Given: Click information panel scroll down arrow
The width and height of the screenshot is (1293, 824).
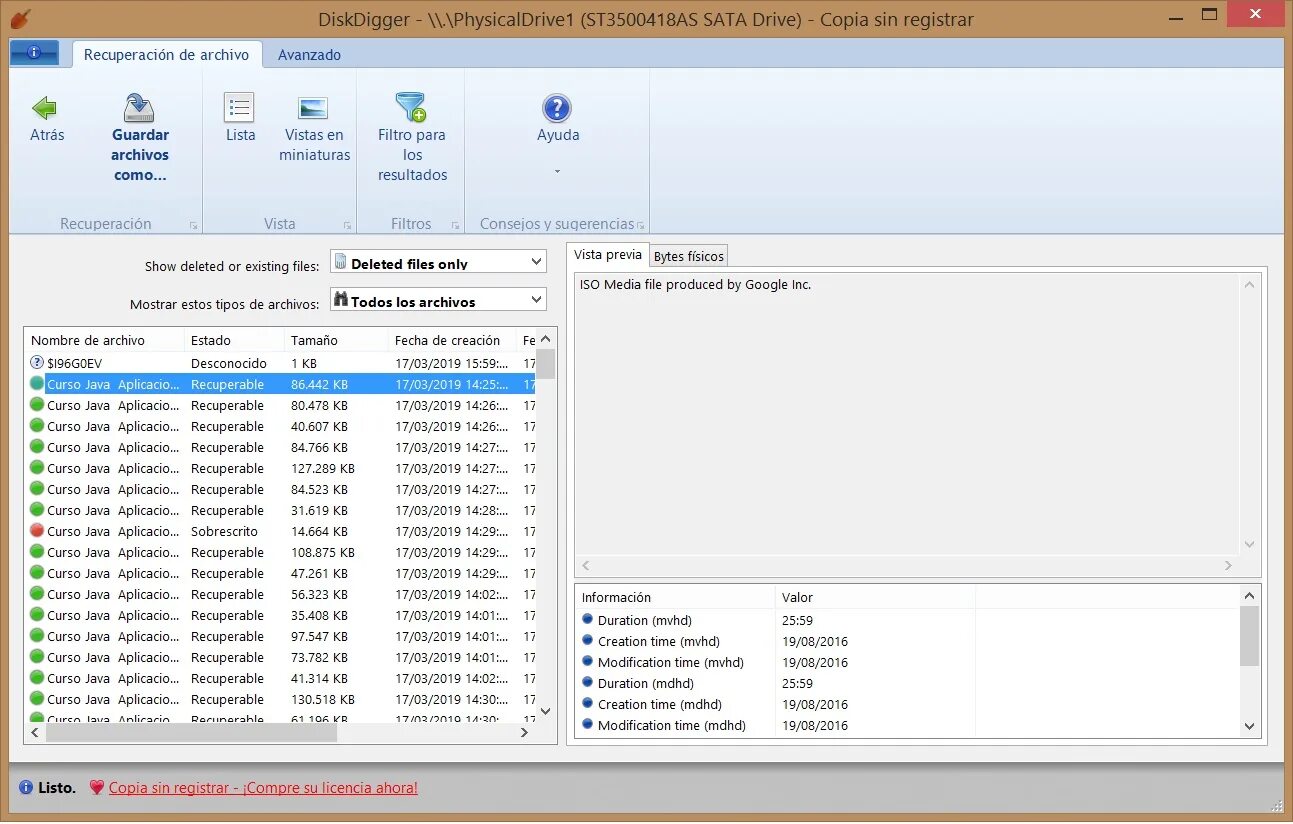Looking at the screenshot, I should pyautogui.click(x=1249, y=726).
